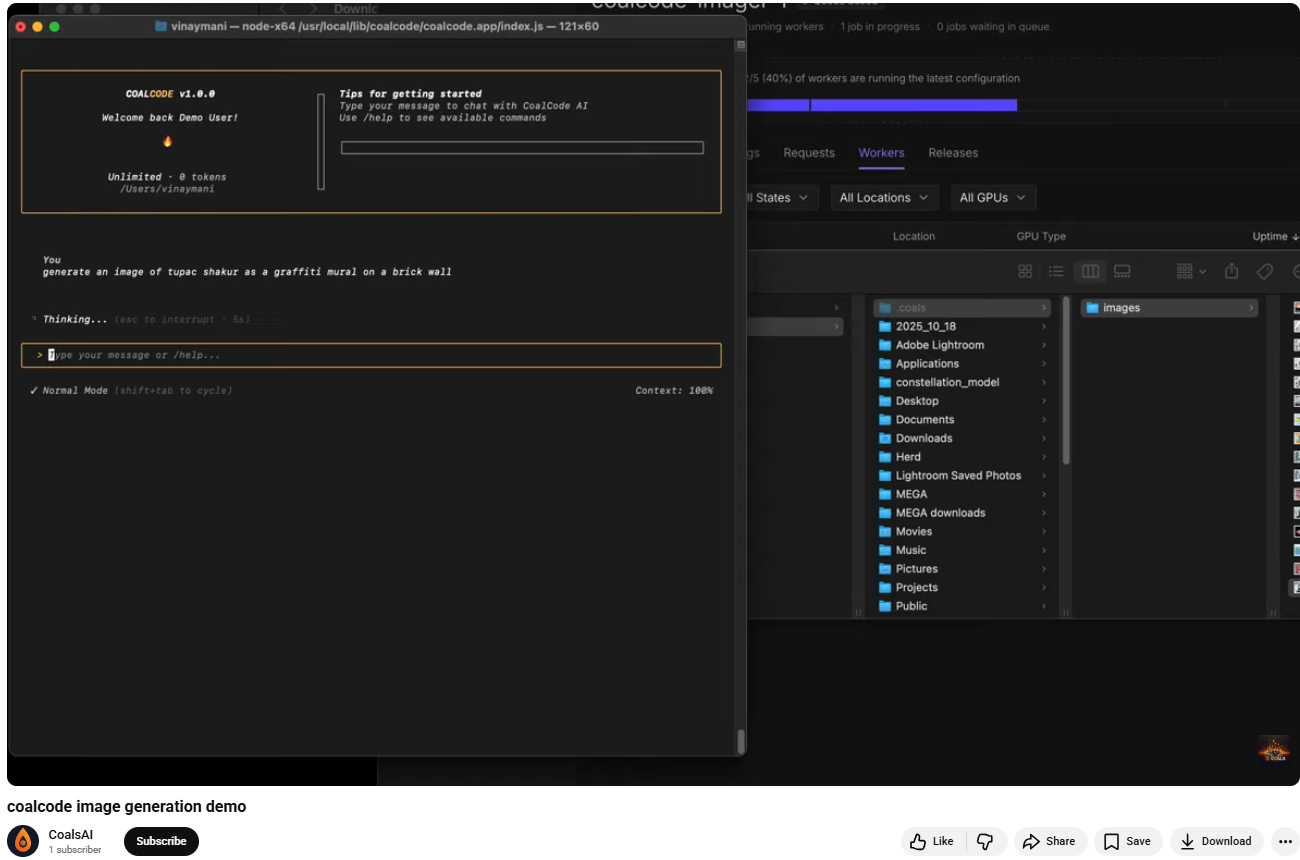Image resolution: width=1300 pixels, height=860 pixels.
Task: Select the constellation_model folder
Action: click(x=962, y=383)
